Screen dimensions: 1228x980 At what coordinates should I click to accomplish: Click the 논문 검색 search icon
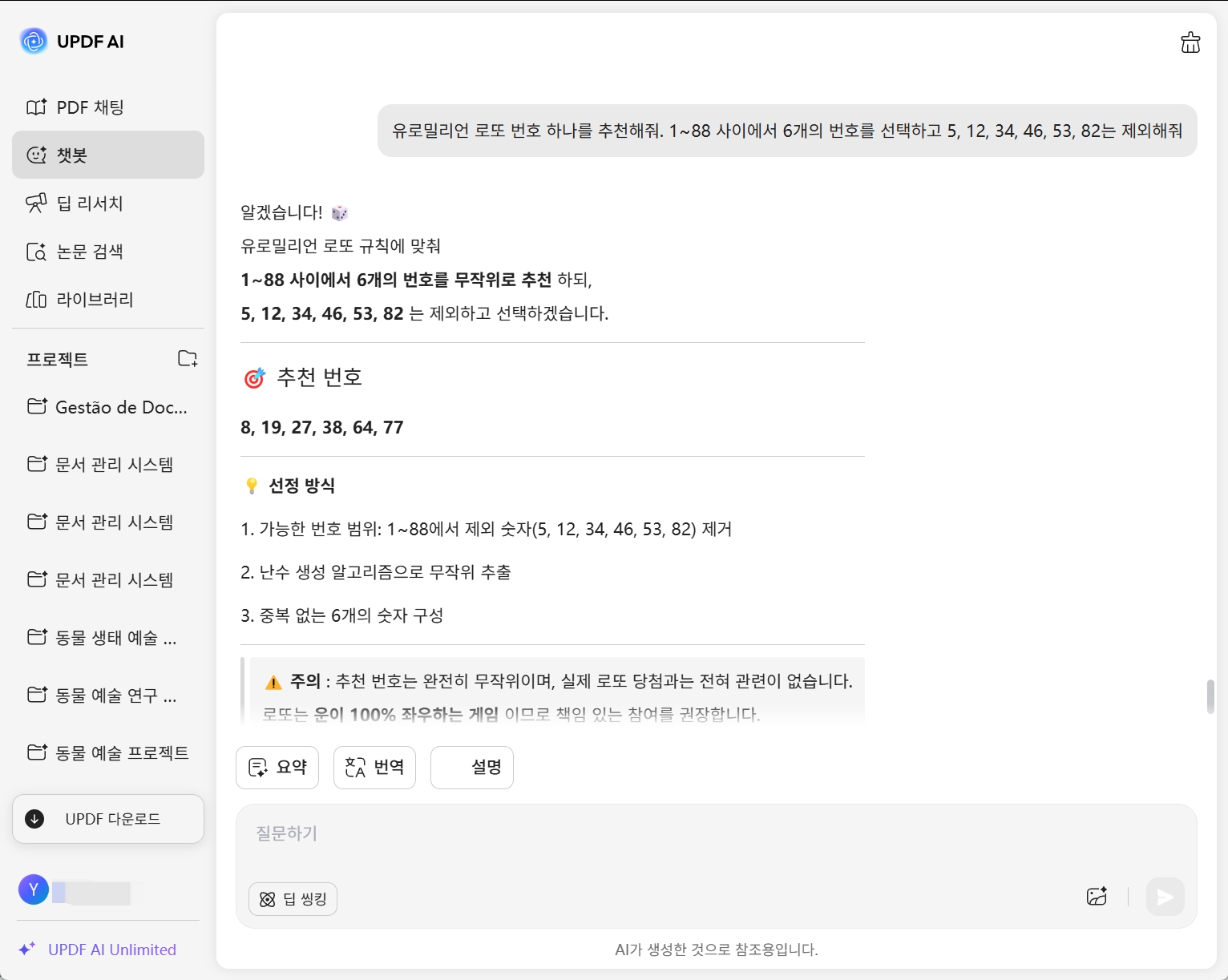coord(37,252)
